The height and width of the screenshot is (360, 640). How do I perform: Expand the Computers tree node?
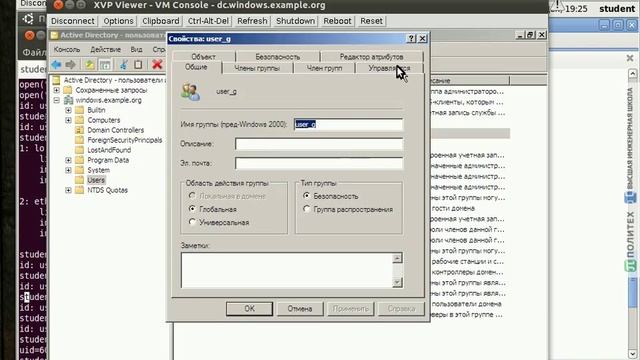click(68, 120)
